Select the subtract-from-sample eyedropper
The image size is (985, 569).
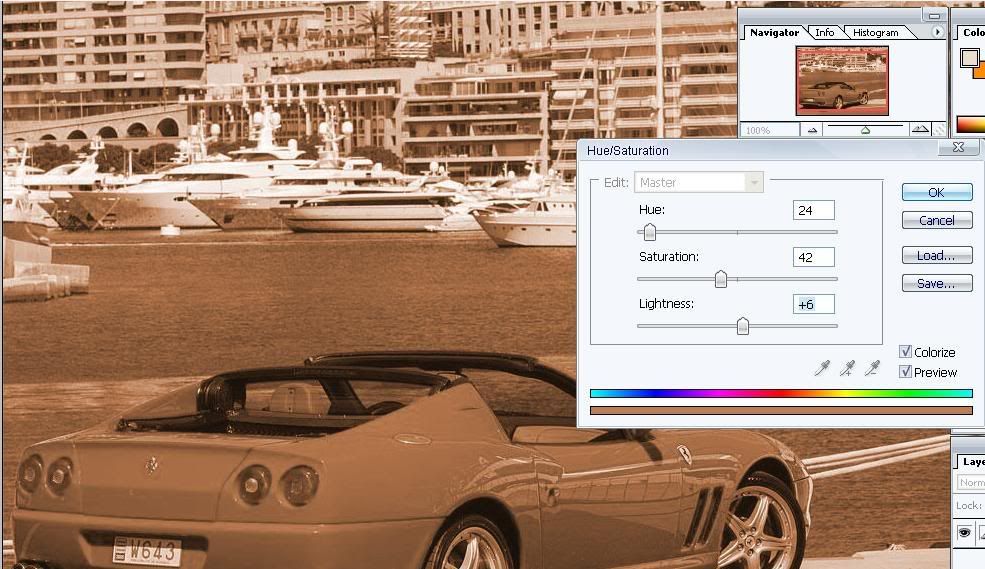[x=872, y=368]
